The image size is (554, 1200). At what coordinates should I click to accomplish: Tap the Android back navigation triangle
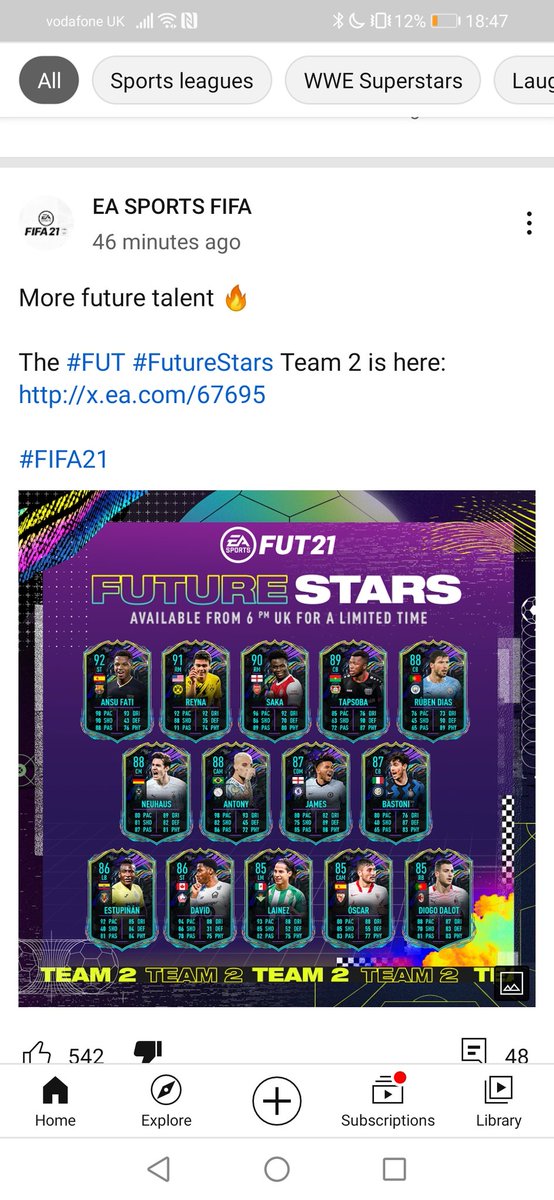tap(158, 1169)
